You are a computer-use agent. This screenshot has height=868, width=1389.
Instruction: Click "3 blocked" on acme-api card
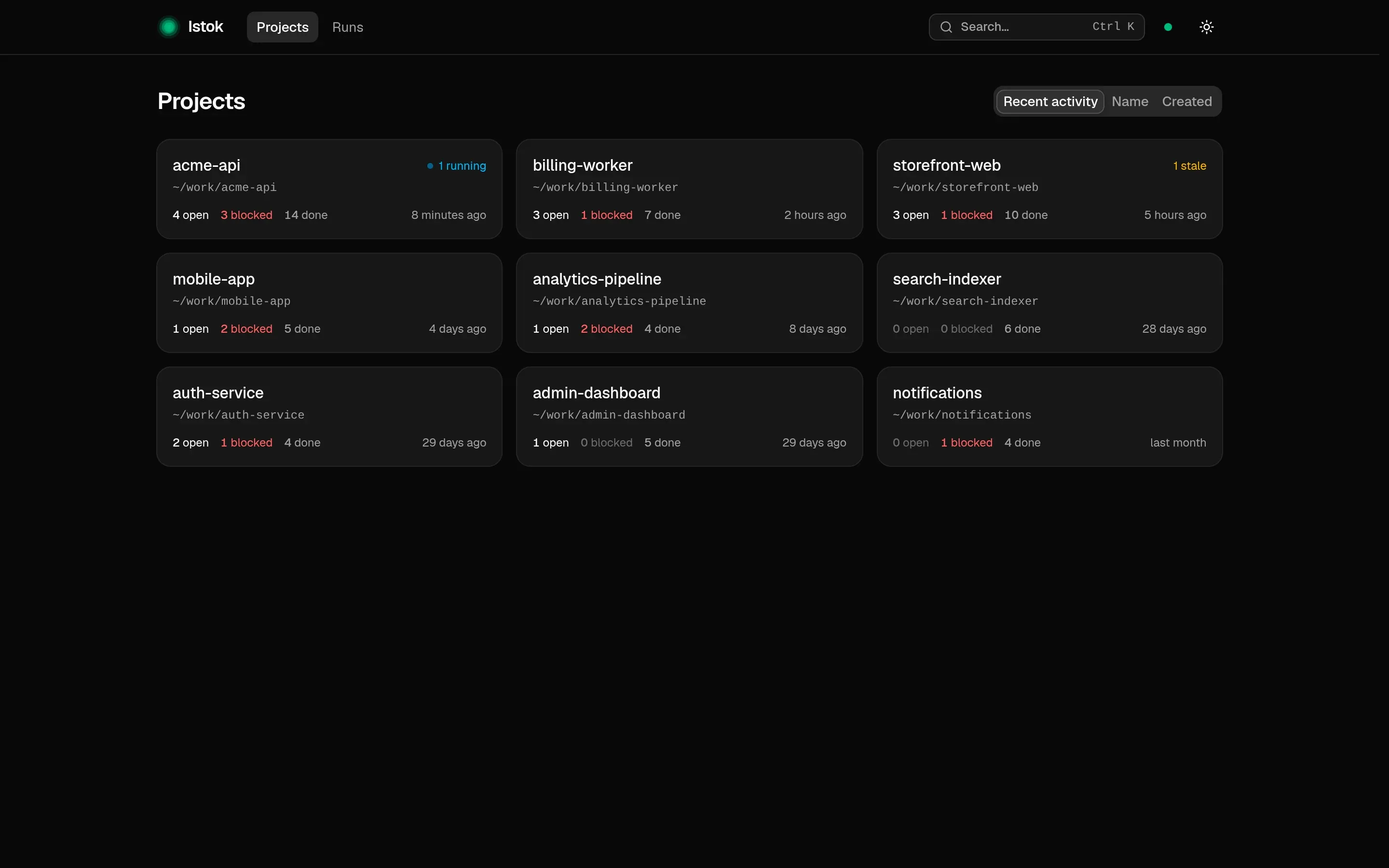[x=246, y=215]
